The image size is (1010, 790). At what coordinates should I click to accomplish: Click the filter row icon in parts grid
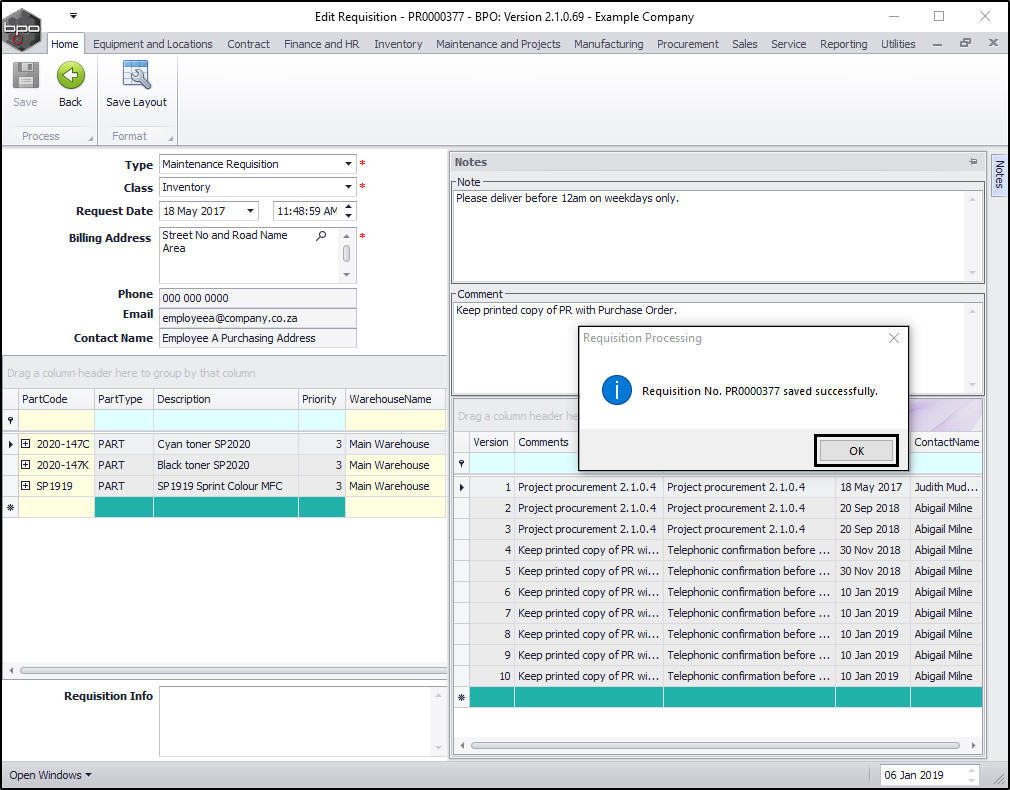click(11, 421)
